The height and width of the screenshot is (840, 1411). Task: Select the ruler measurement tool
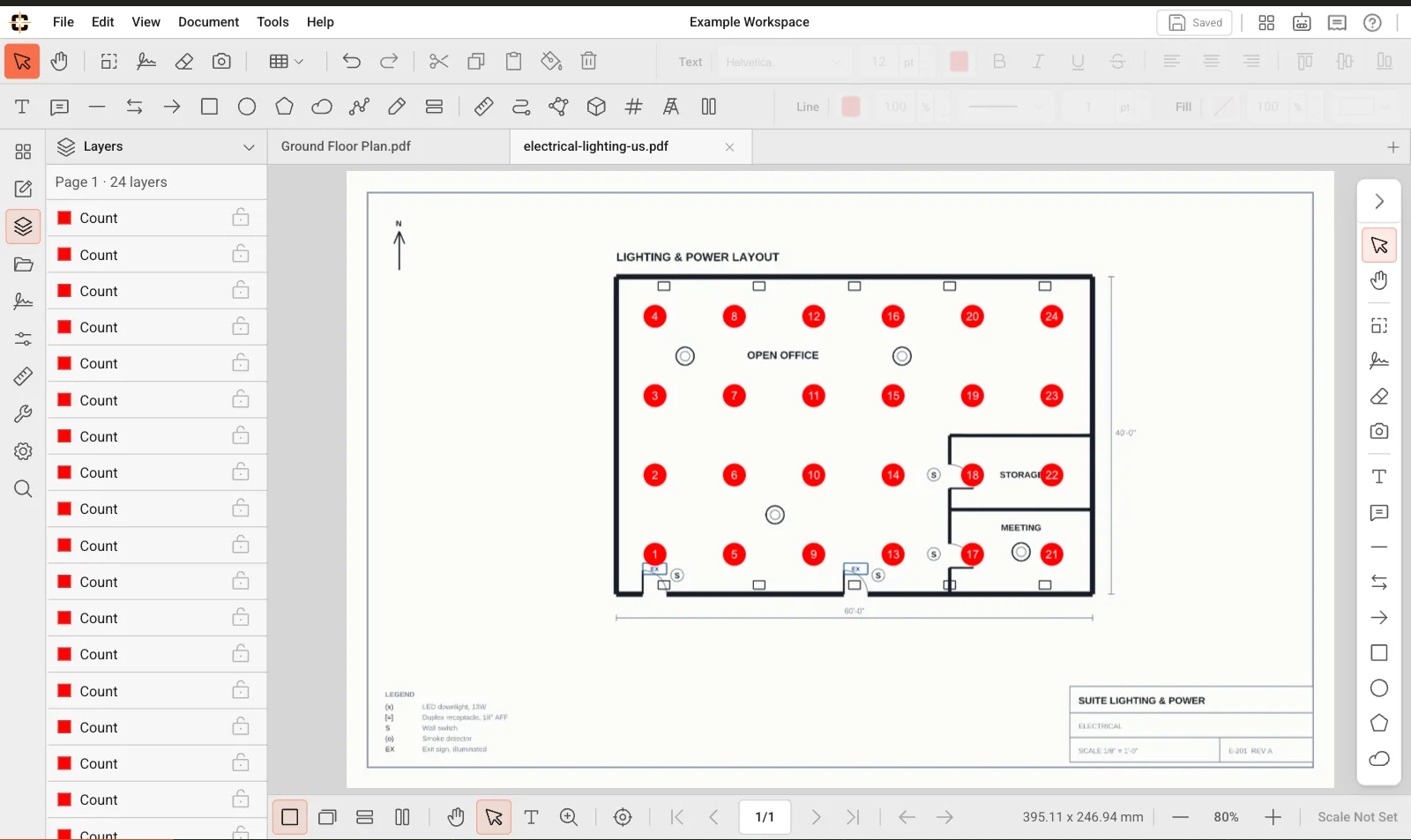tap(483, 107)
